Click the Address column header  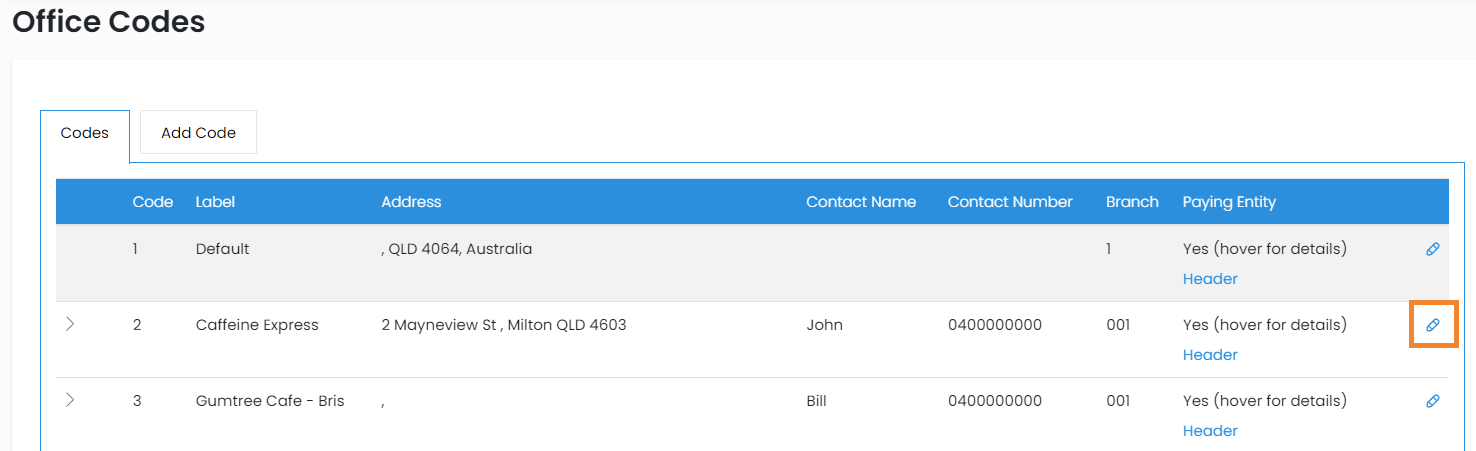[x=411, y=202]
